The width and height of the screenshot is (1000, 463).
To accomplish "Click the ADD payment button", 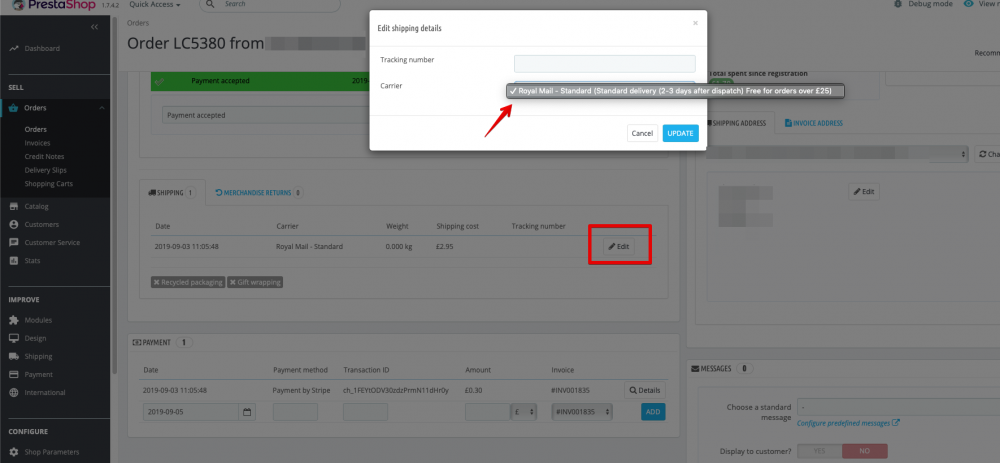I will coord(653,412).
